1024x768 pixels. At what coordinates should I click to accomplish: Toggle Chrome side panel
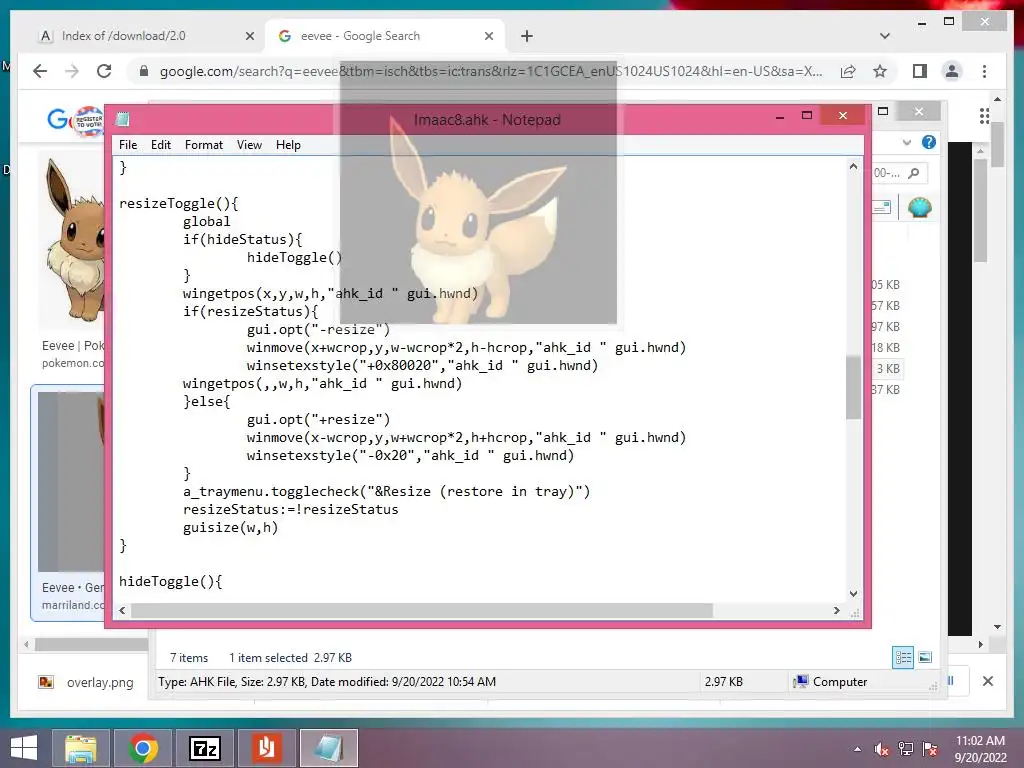[x=920, y=71]
